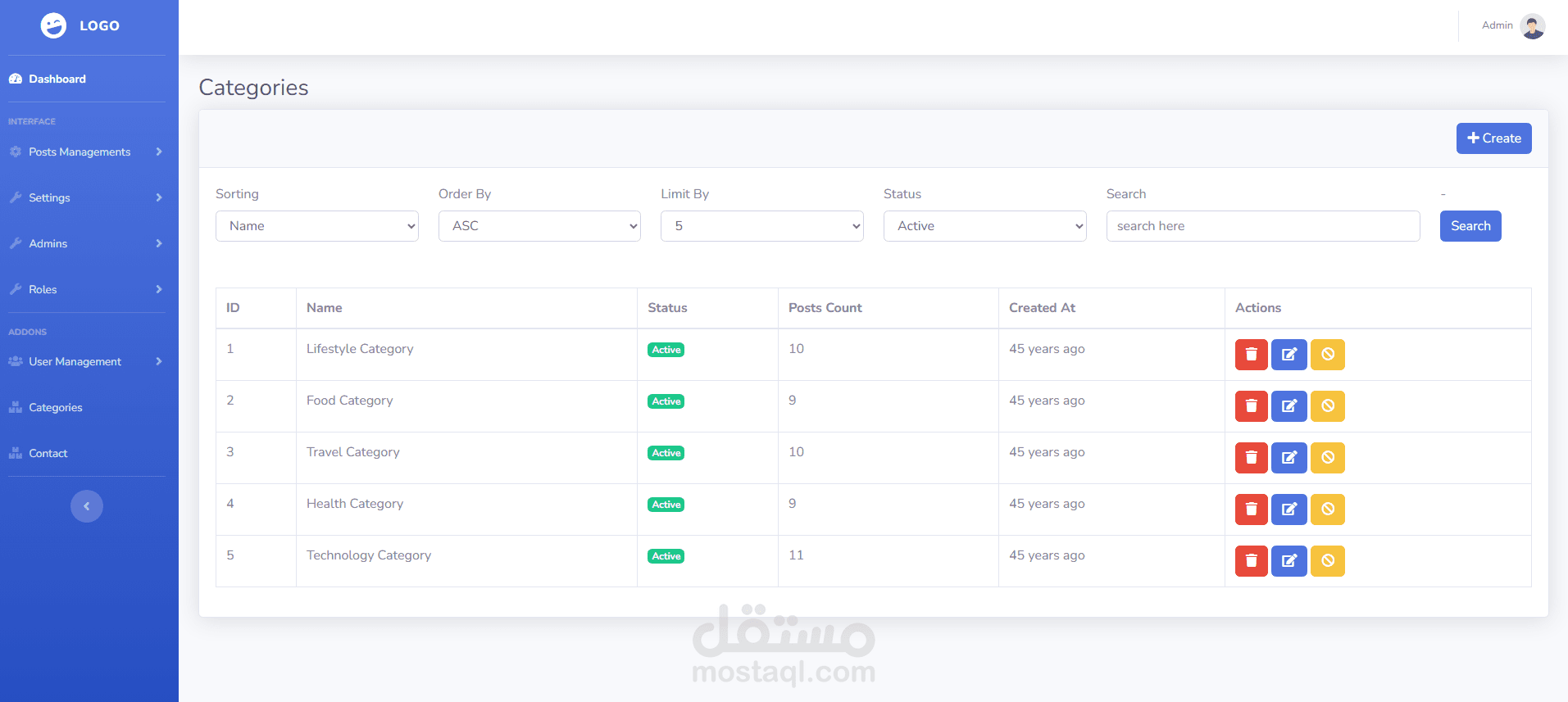Open the Admins menu item
The width and height of the screenshot is (1568, 702).
coord(48,243)
